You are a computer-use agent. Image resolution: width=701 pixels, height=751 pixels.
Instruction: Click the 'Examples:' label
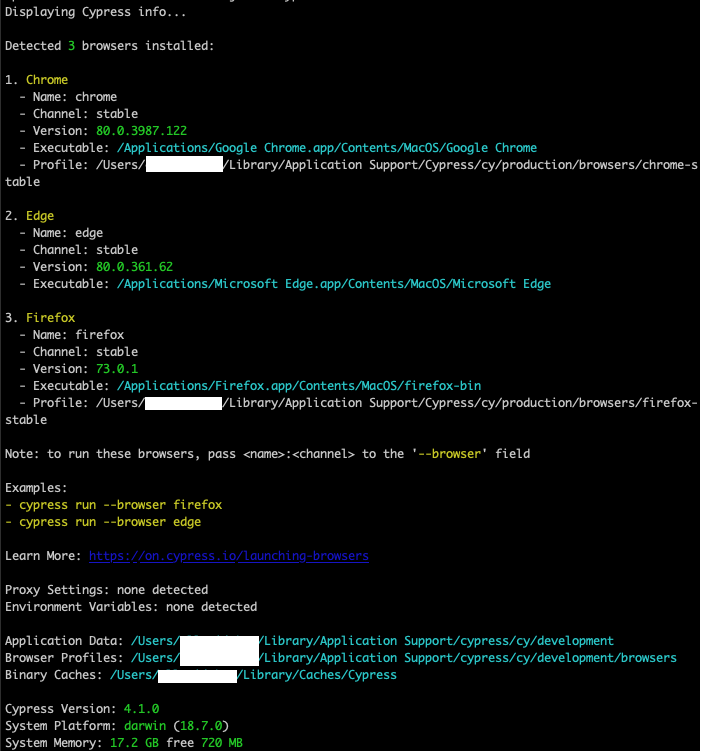pos(36,488)
